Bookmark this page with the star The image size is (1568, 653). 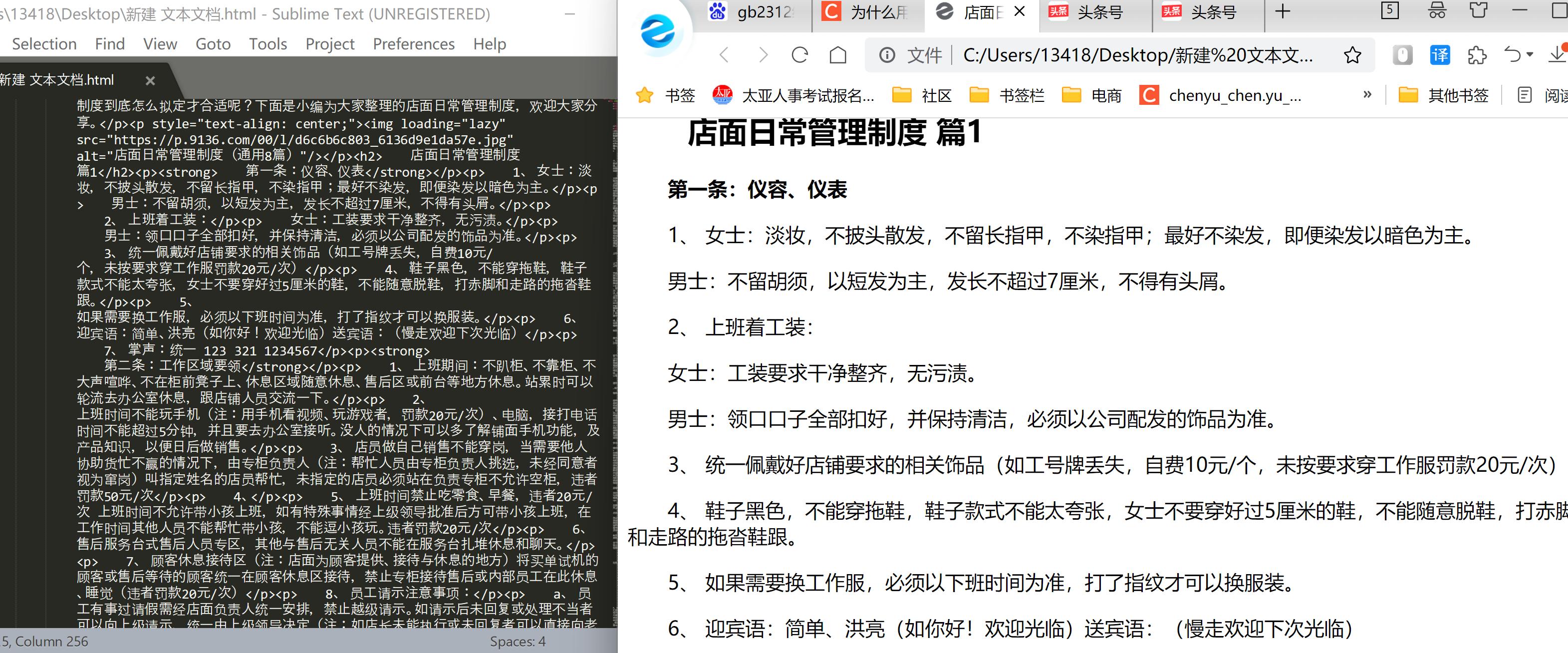pyautogui.click(x=1354, y=55)
